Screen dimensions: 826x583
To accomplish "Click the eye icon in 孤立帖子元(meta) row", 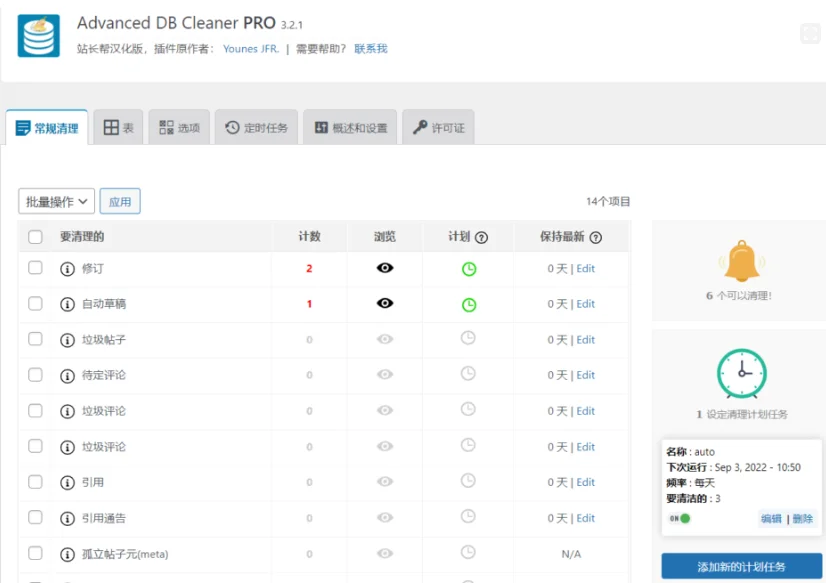I will click(385, 553).
